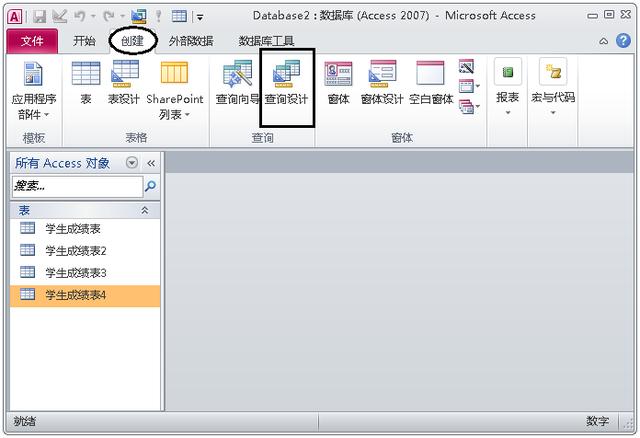The width and height of the screenshot is (640, 438).
Task: Switch to the 外部数据 tab
Action: click(191, 41)
